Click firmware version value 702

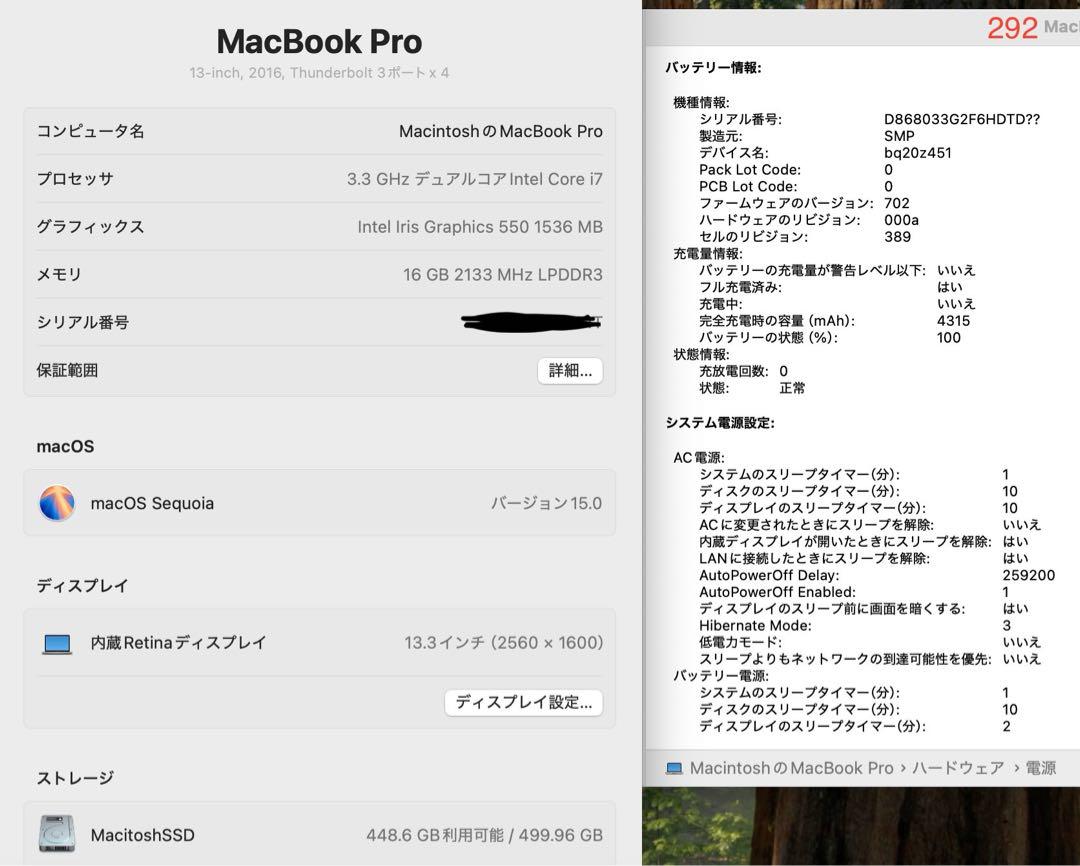(x=896, y=203)
